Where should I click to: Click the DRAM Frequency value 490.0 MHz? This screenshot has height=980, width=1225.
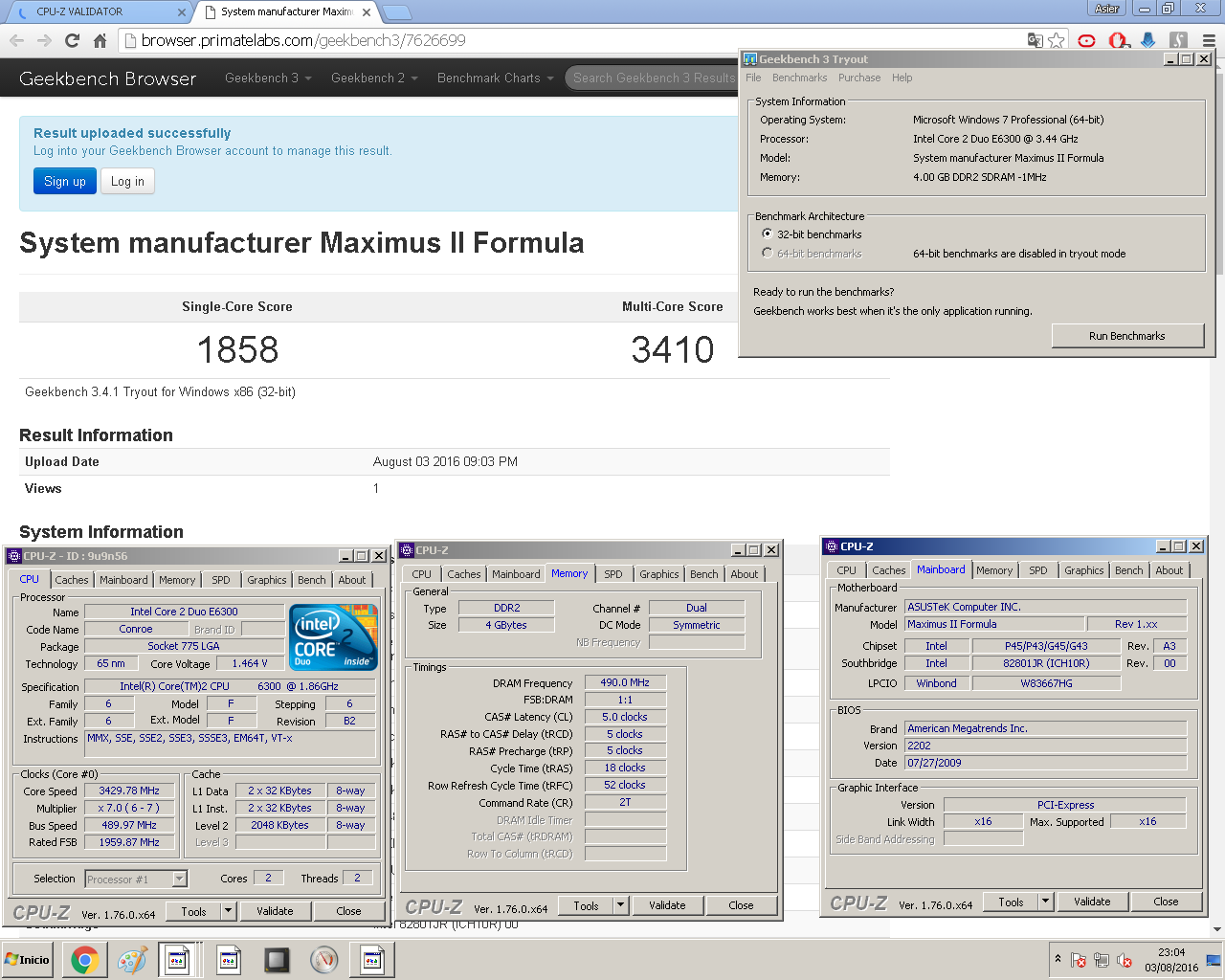pos(625,682)
